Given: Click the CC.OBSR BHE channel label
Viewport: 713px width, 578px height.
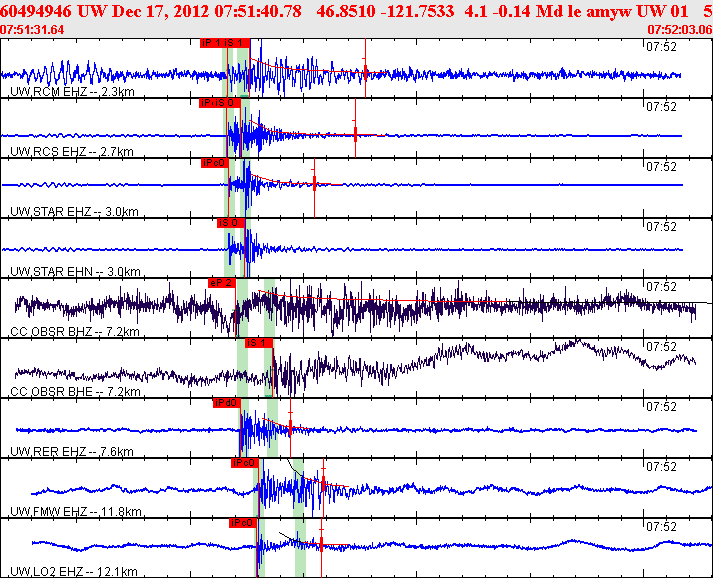Looking at the screenshot, I should click(72, 392).
